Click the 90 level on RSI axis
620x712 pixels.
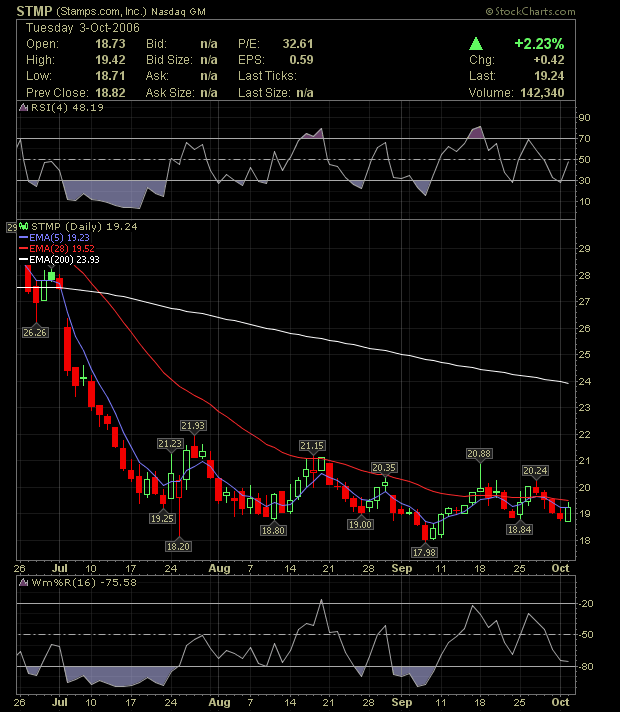[x=585, y=118]
